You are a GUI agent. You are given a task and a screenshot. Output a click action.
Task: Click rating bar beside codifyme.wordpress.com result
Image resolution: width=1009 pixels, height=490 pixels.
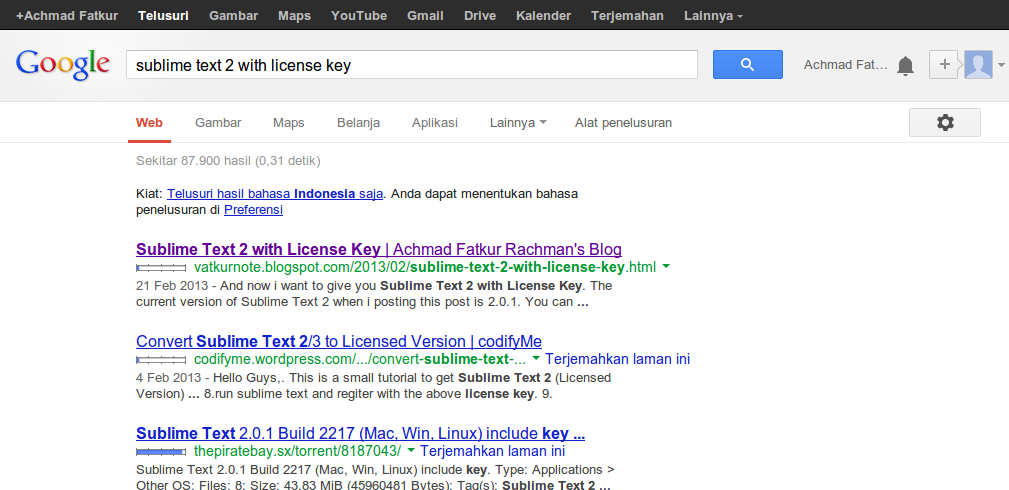[161, 359]
